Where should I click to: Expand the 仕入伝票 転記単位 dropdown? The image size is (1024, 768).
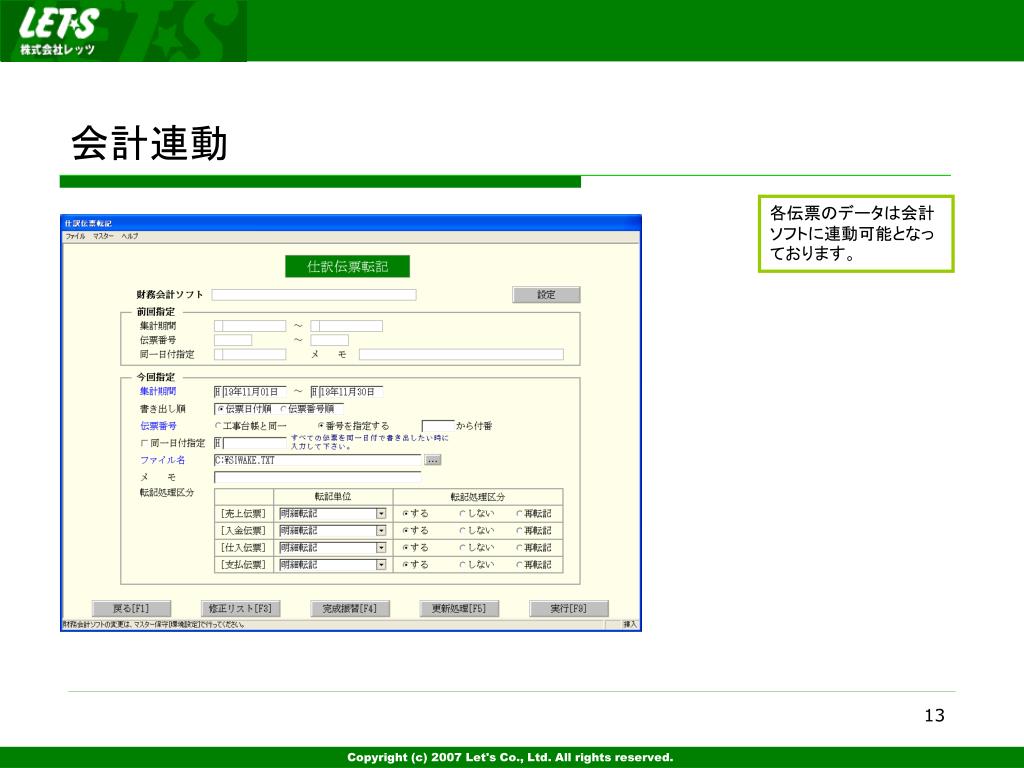pyautogui.click(x=381, y=548)
